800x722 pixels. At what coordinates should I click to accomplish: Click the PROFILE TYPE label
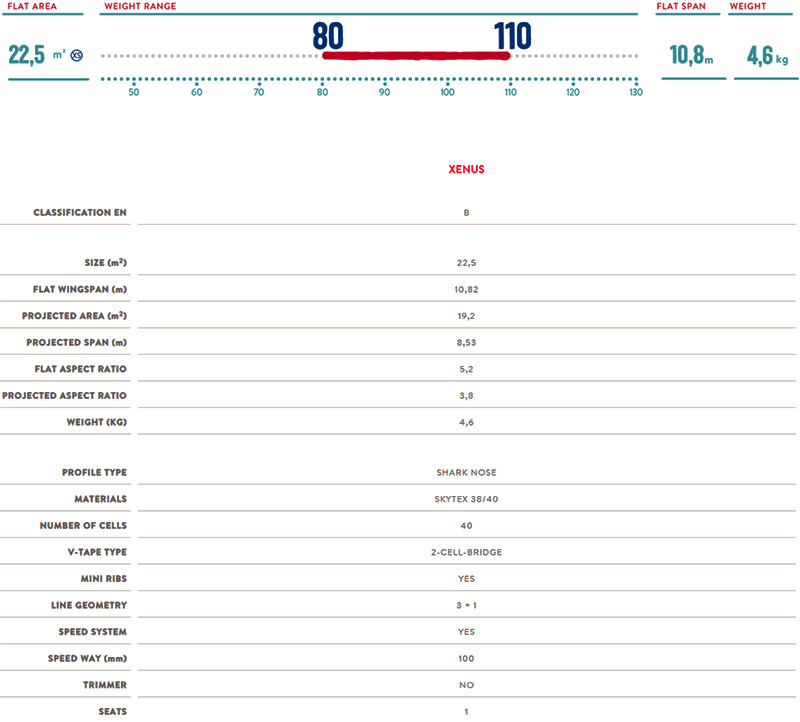[x=94, y=472]
